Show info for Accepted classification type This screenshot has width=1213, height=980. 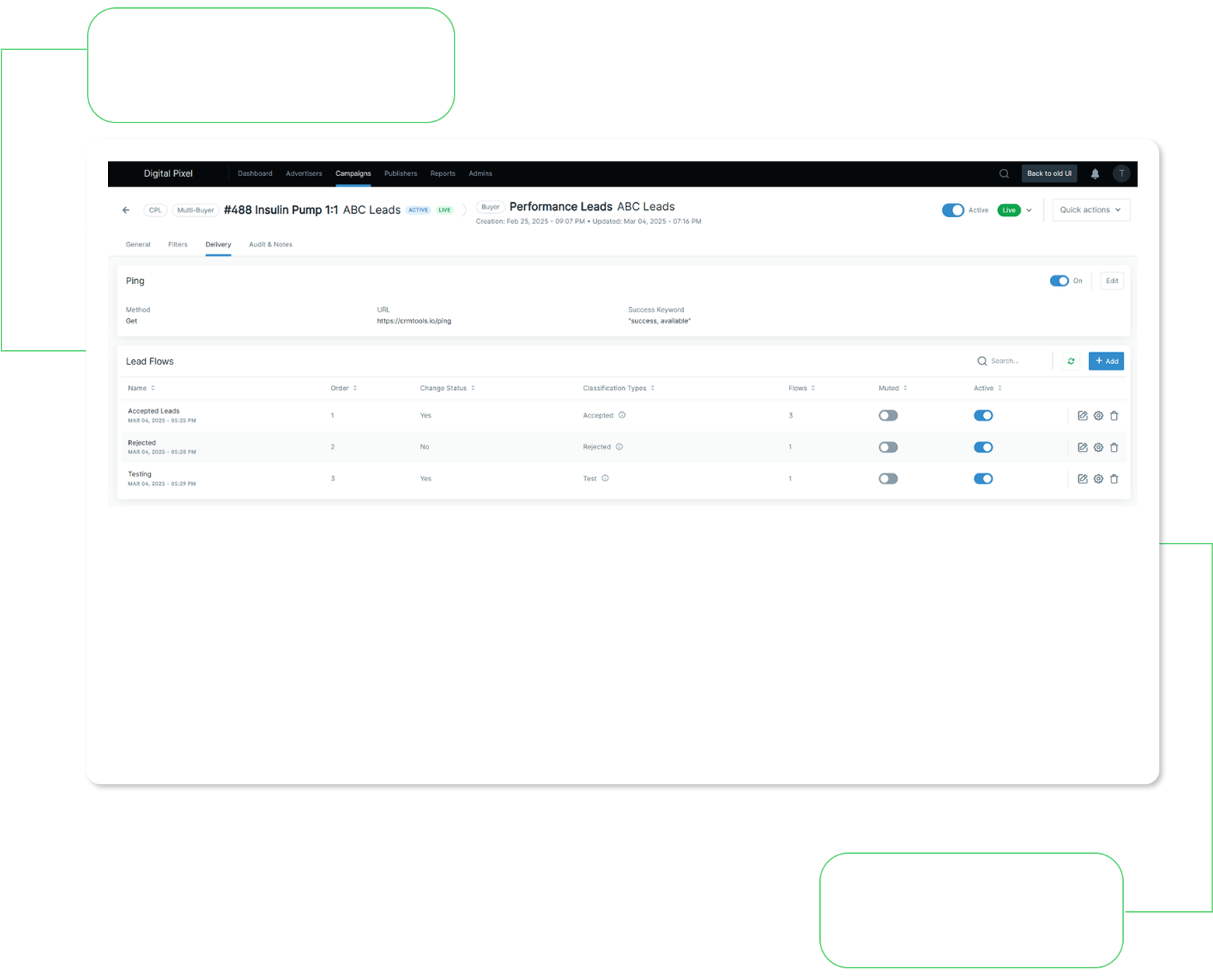pyautogui.click(x=622, y=415)
